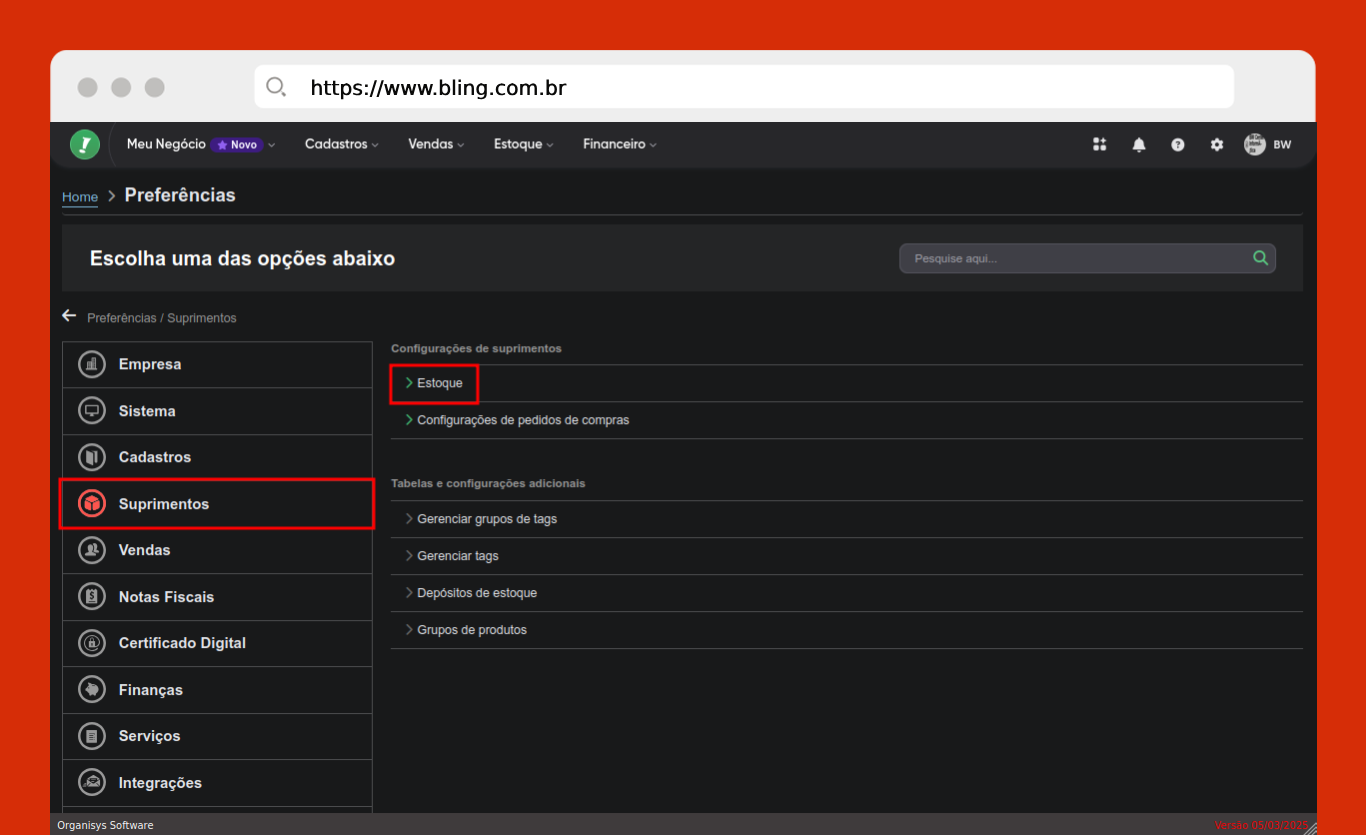Click the Integrações icon
Screen dimensions: 1366x835
pos(92,783)
